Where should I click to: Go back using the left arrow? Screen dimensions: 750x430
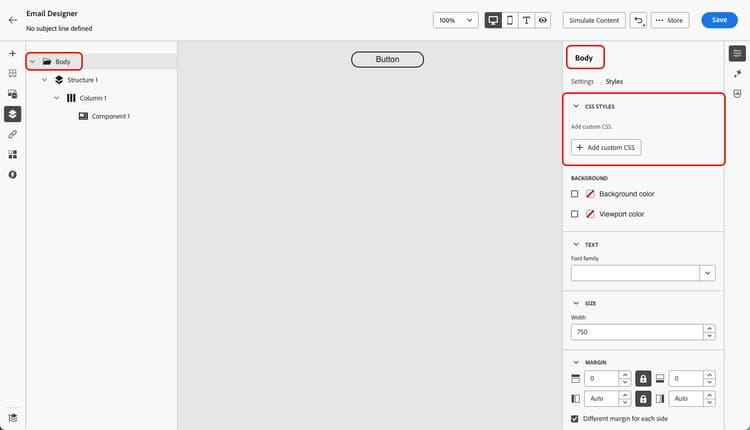(x=13, y=20)
